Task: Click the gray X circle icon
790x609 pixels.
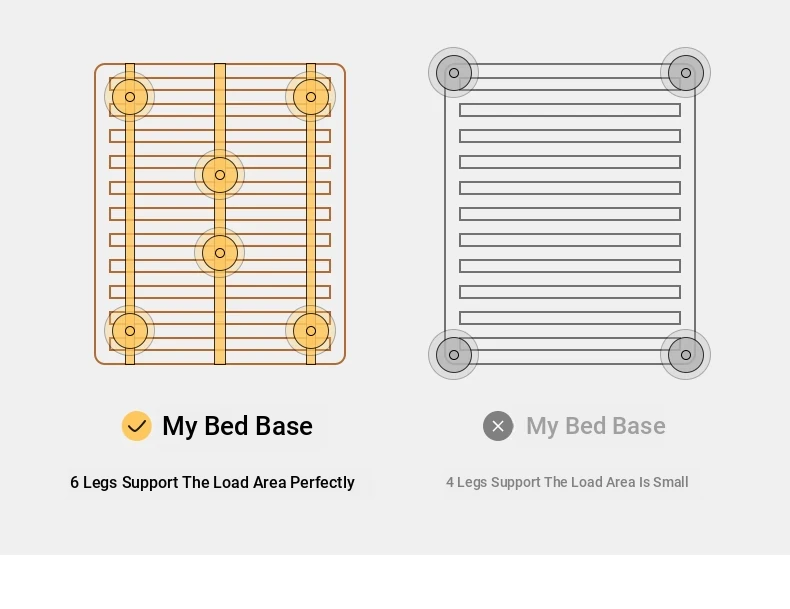Action: click(x=498, y=426)
